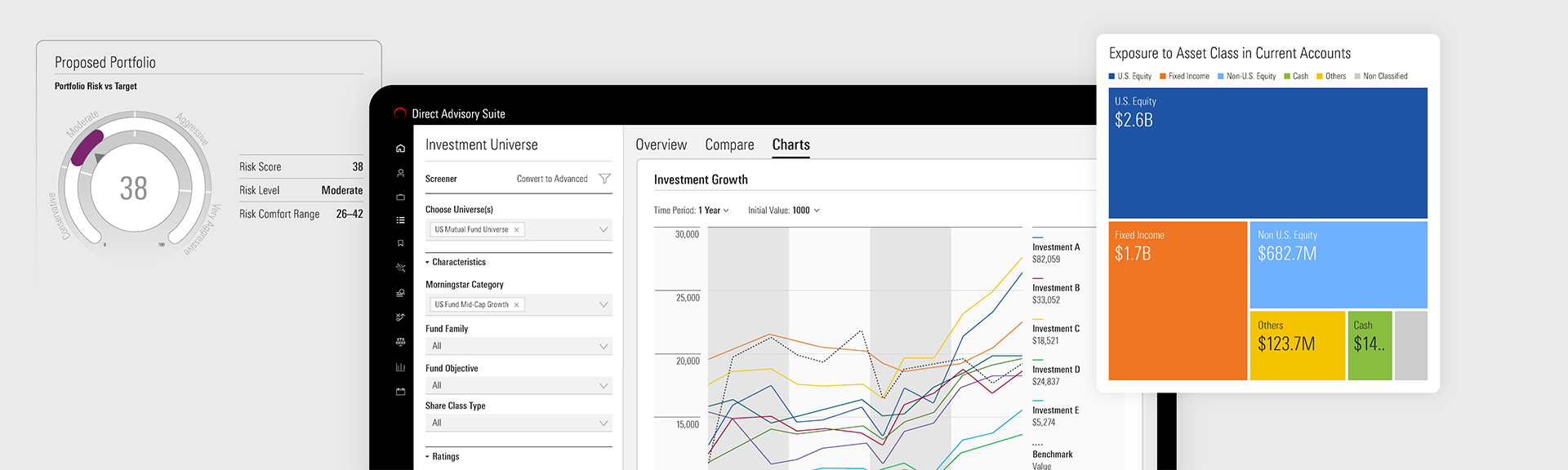Open the calendar sidebar icon
The width and height of the screenshot is (1568, 470).
coord(400,392)
